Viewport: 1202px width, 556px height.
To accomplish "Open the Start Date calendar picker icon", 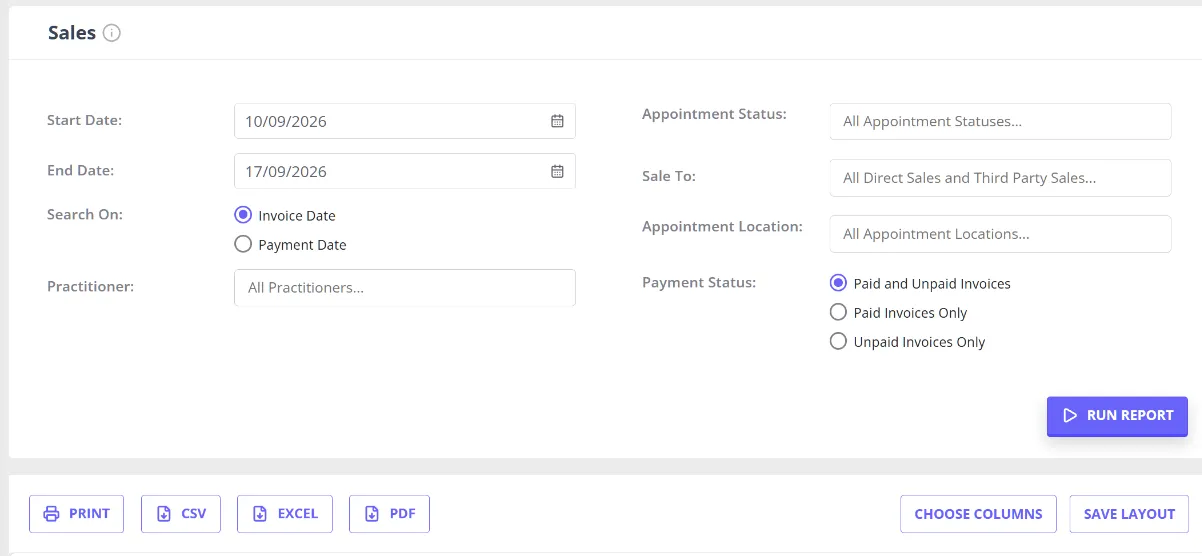I will point(557,121).
